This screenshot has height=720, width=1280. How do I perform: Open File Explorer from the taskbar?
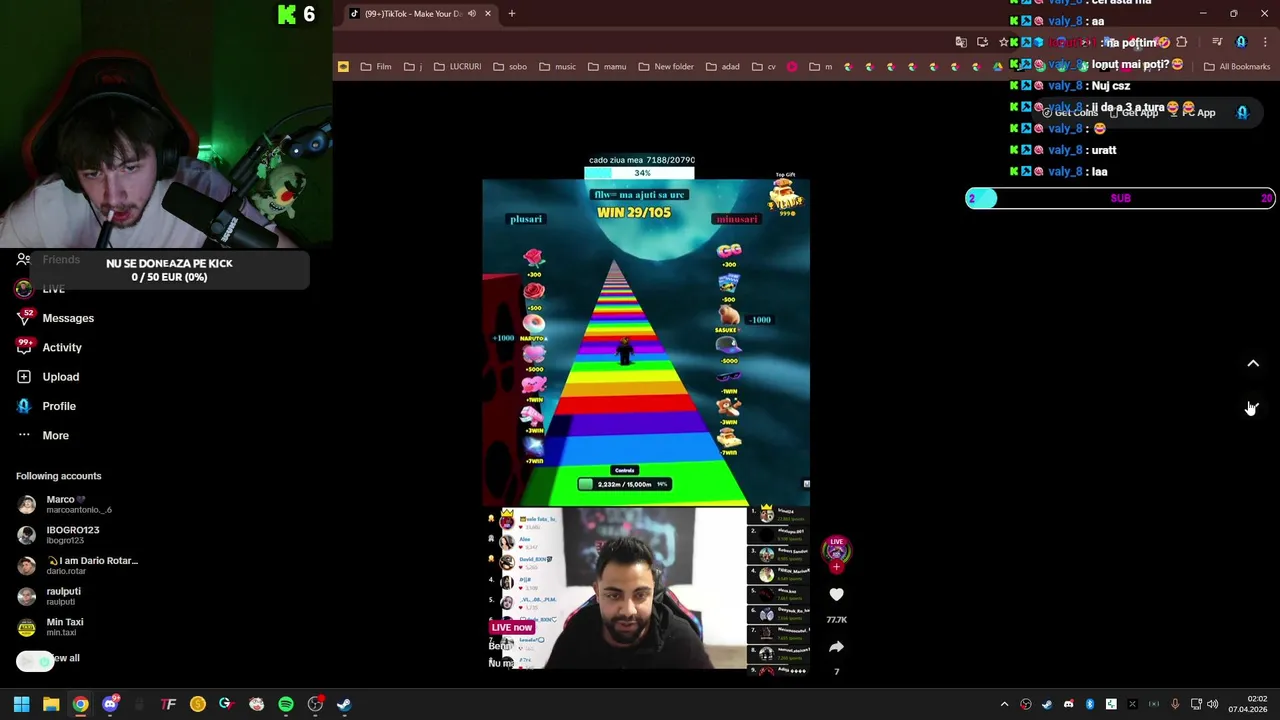(51, 704)
